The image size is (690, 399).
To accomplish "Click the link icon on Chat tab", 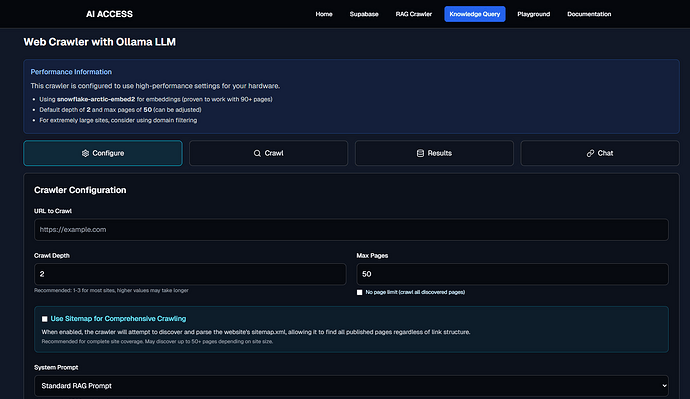I will click(x=590, y=153).
